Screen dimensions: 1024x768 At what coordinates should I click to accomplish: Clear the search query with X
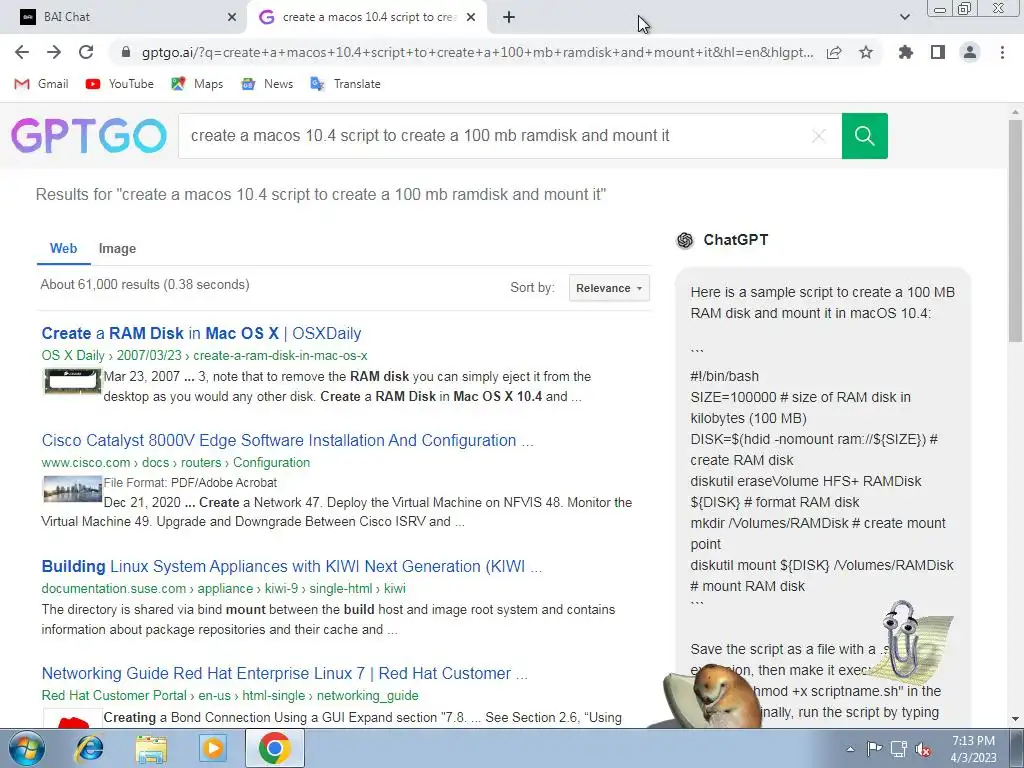818,136
